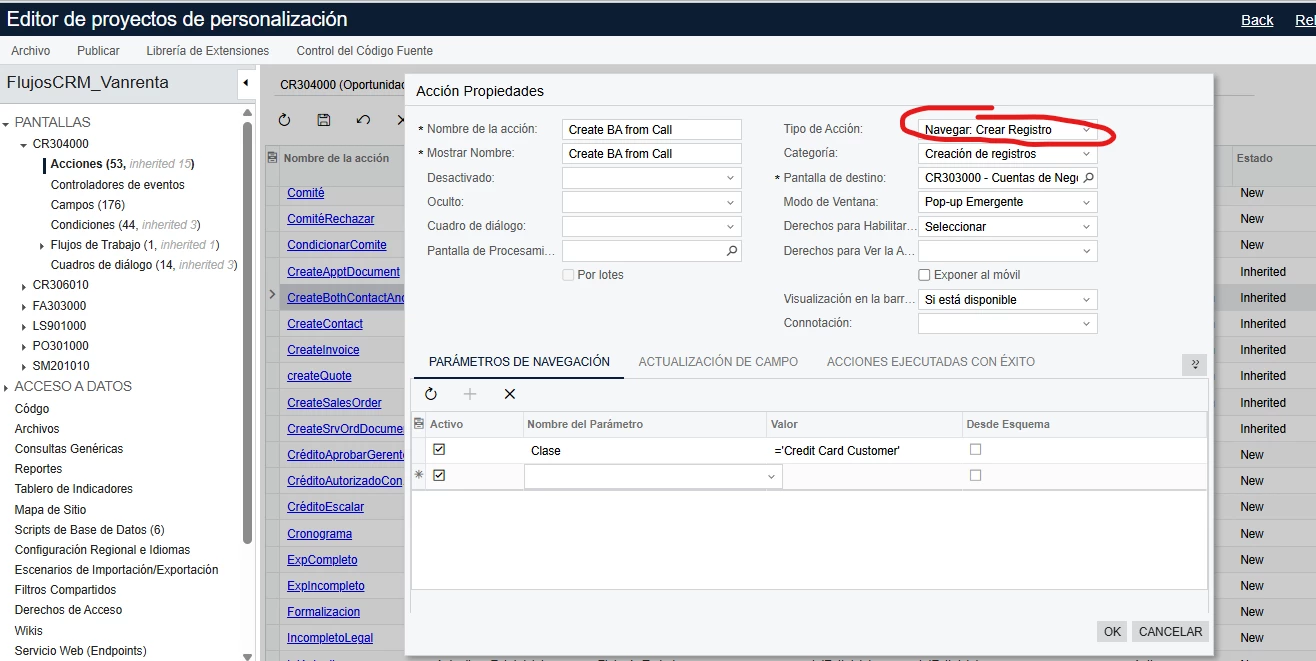Select Controladores de eventos tree item

point(117,185)
